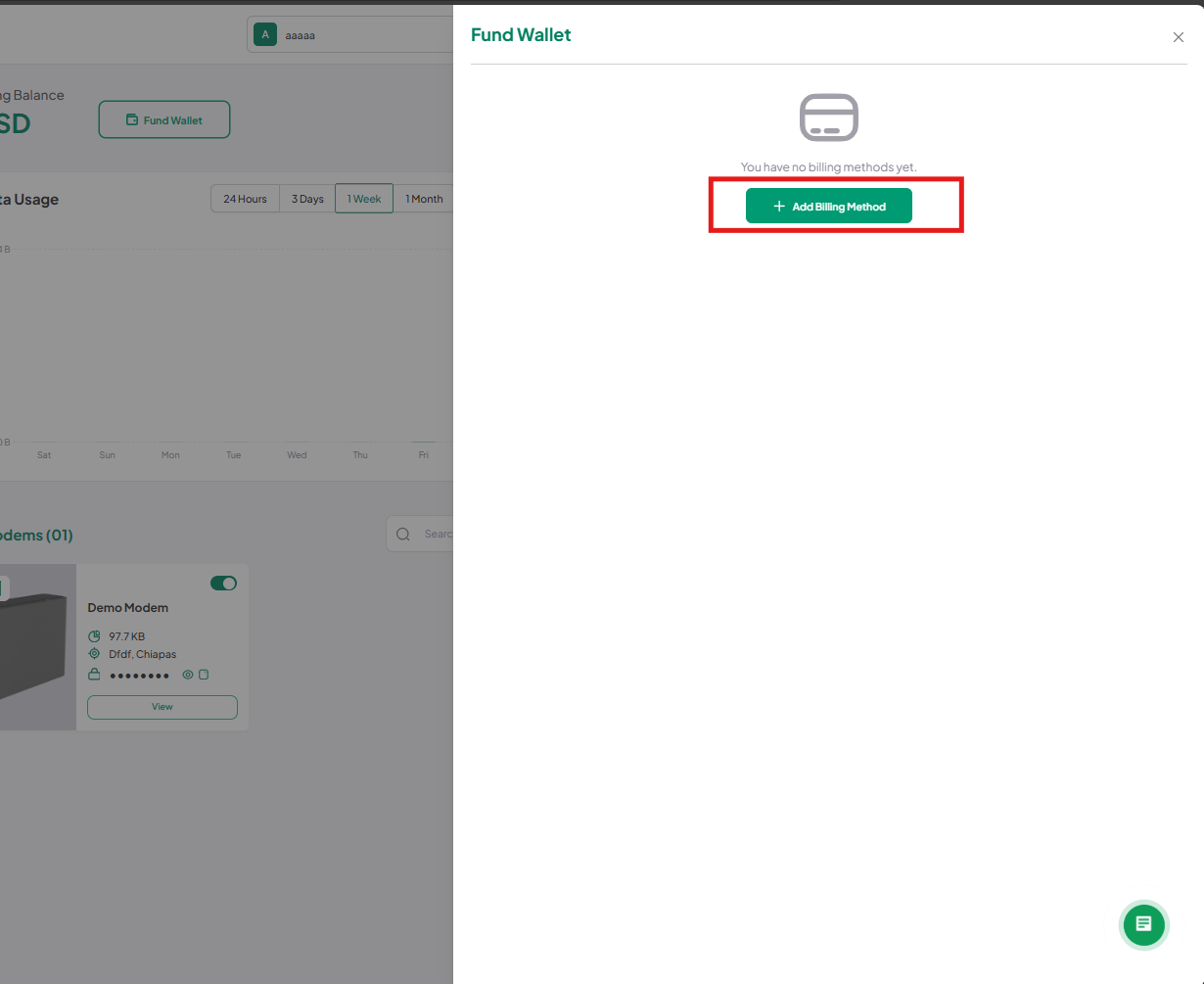Copy the Demo Modem password

point(204,675)
